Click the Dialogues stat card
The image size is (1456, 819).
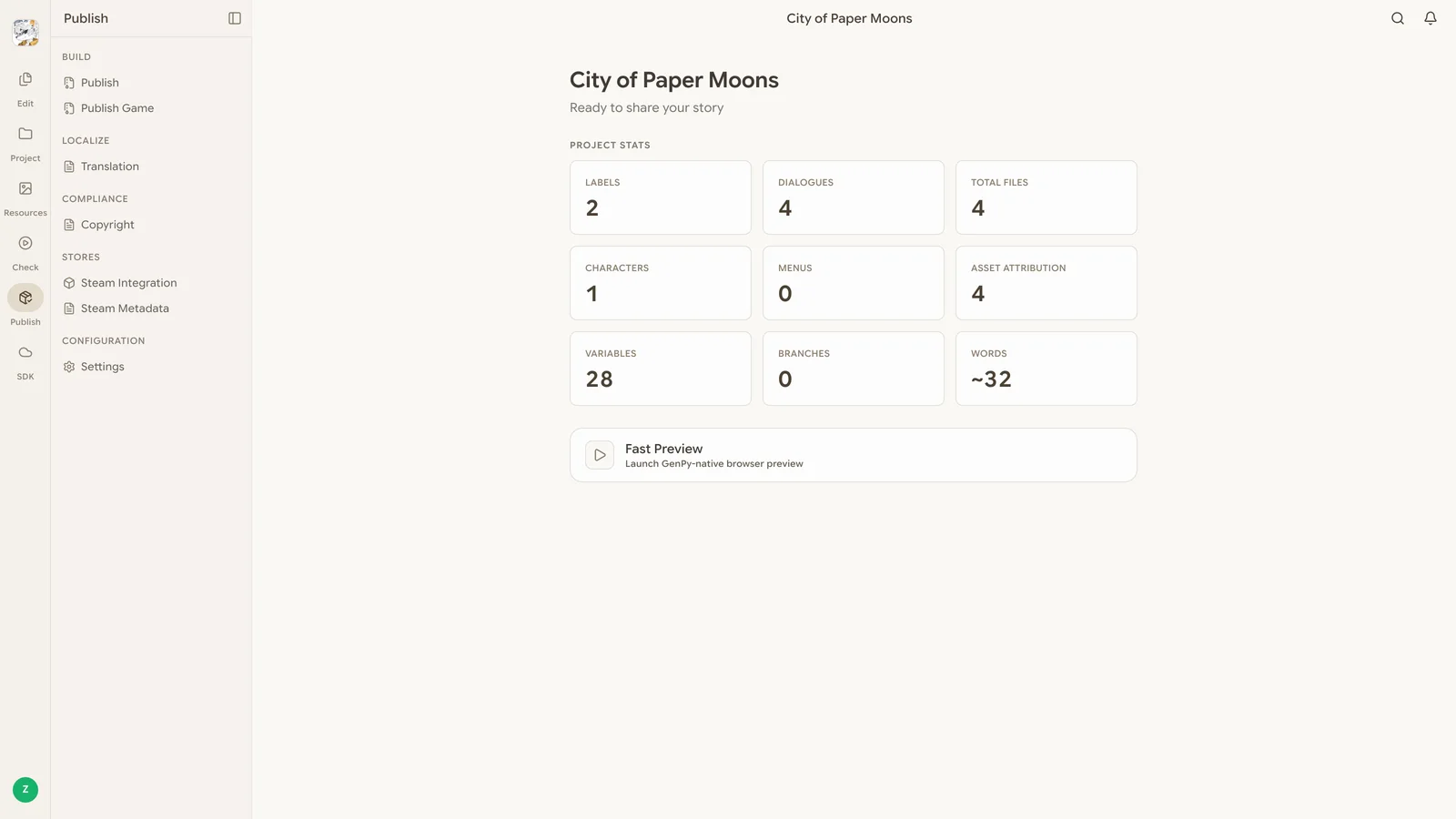[x=854, y=197]
